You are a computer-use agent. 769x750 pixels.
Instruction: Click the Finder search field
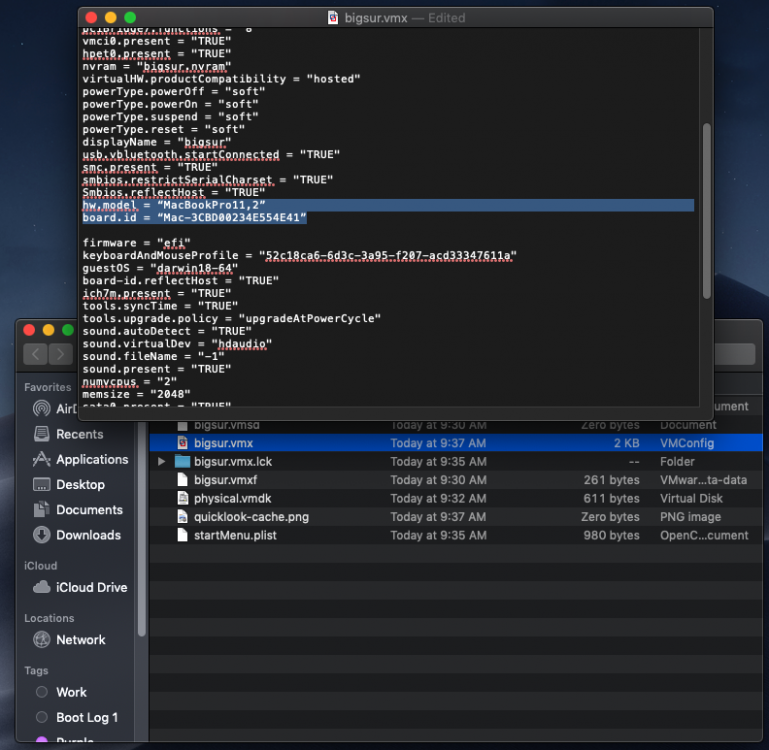coord(734,354)
